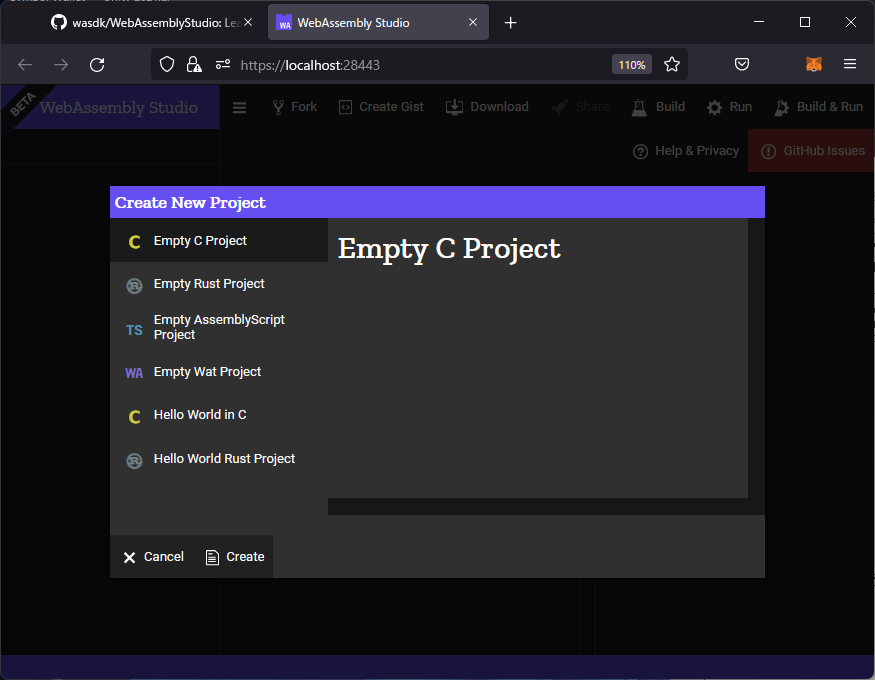
Task: Bookmark this page with the star icon
Action: point(672,65)
